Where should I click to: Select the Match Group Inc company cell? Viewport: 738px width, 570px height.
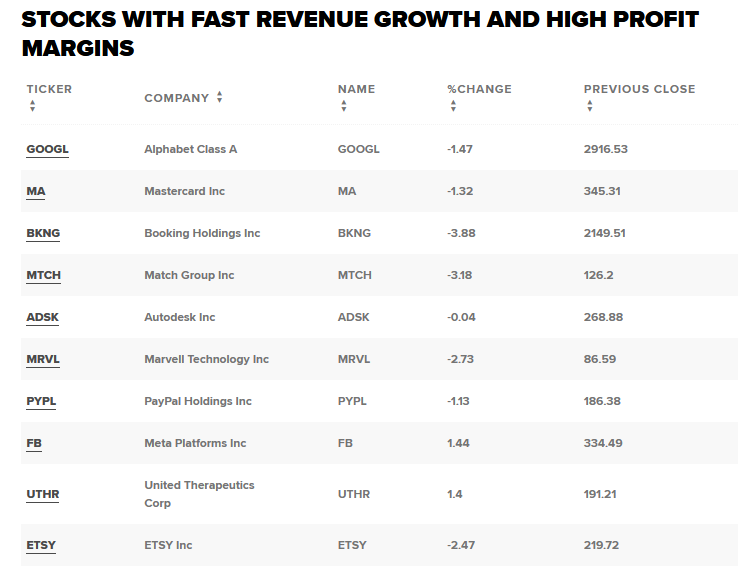(x=189, y=275)
